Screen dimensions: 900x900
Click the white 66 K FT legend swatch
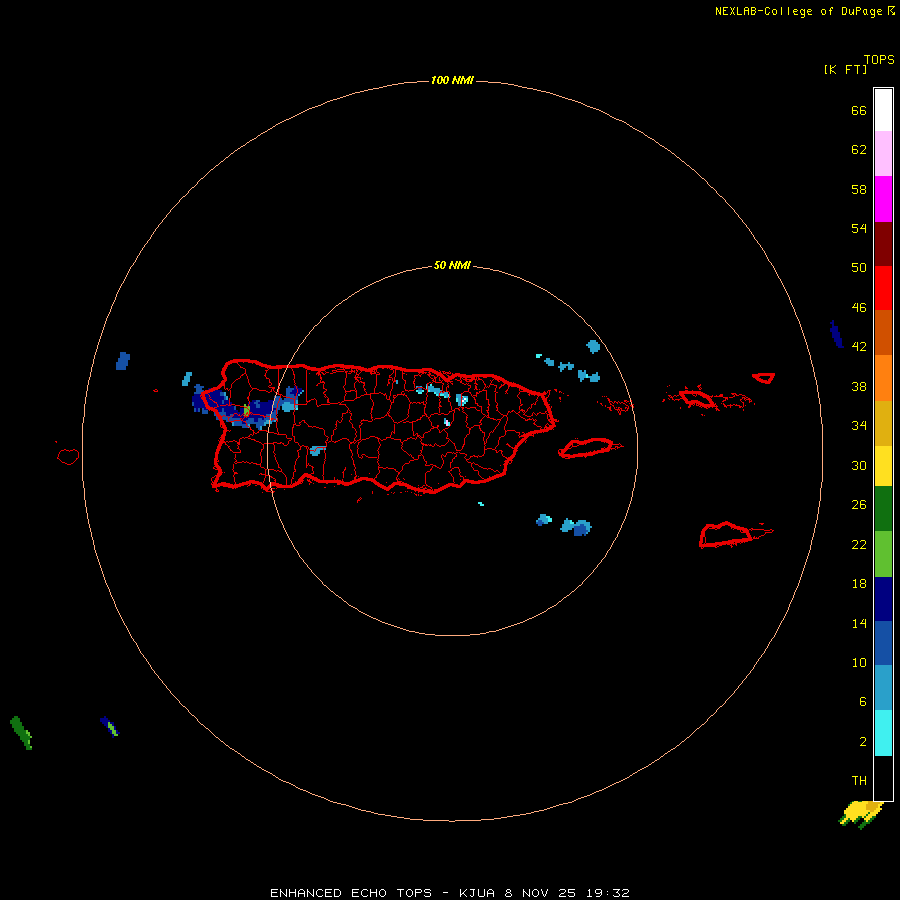point(883,110)
